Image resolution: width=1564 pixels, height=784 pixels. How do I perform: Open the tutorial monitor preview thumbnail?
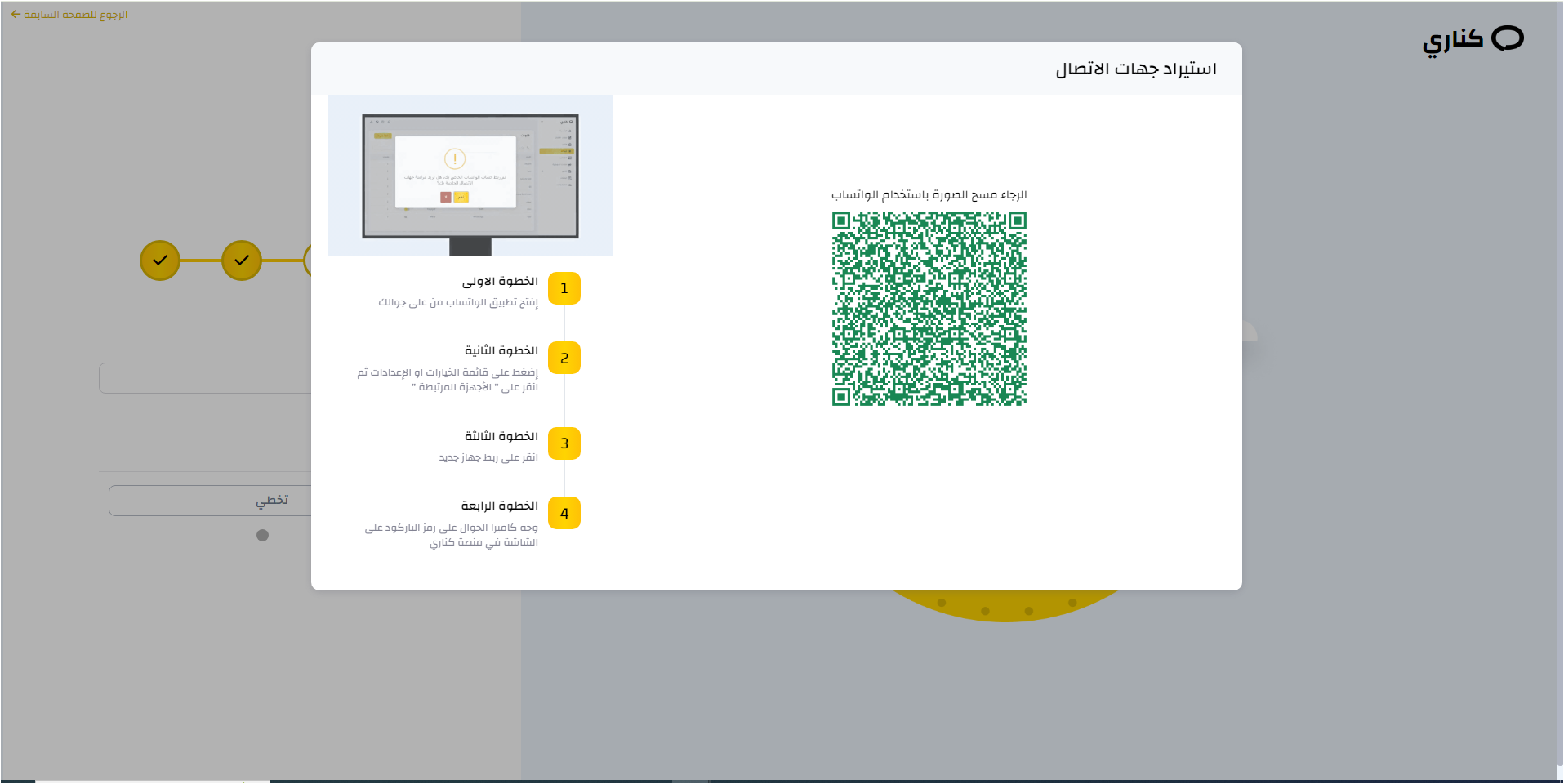click(470, 176)
